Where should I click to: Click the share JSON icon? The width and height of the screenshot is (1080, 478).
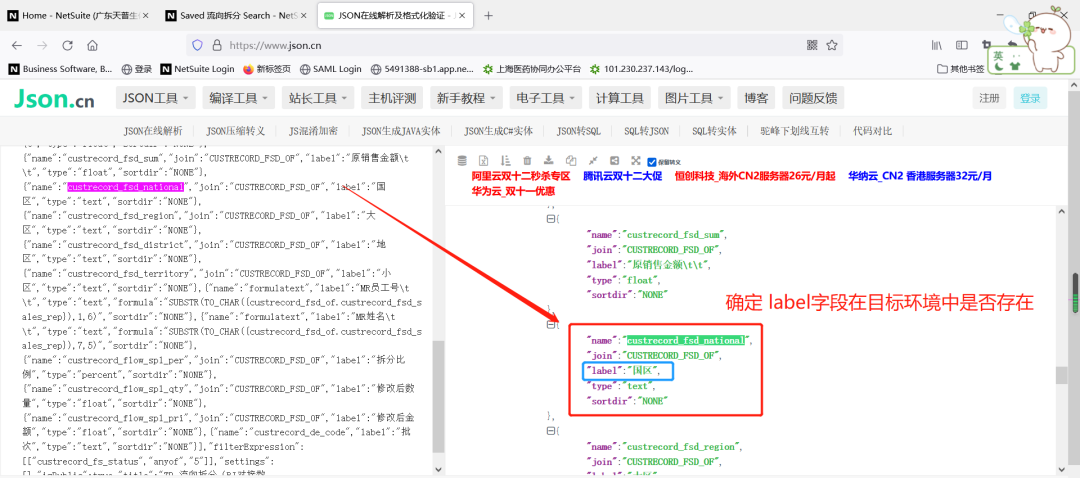point(614,160)
